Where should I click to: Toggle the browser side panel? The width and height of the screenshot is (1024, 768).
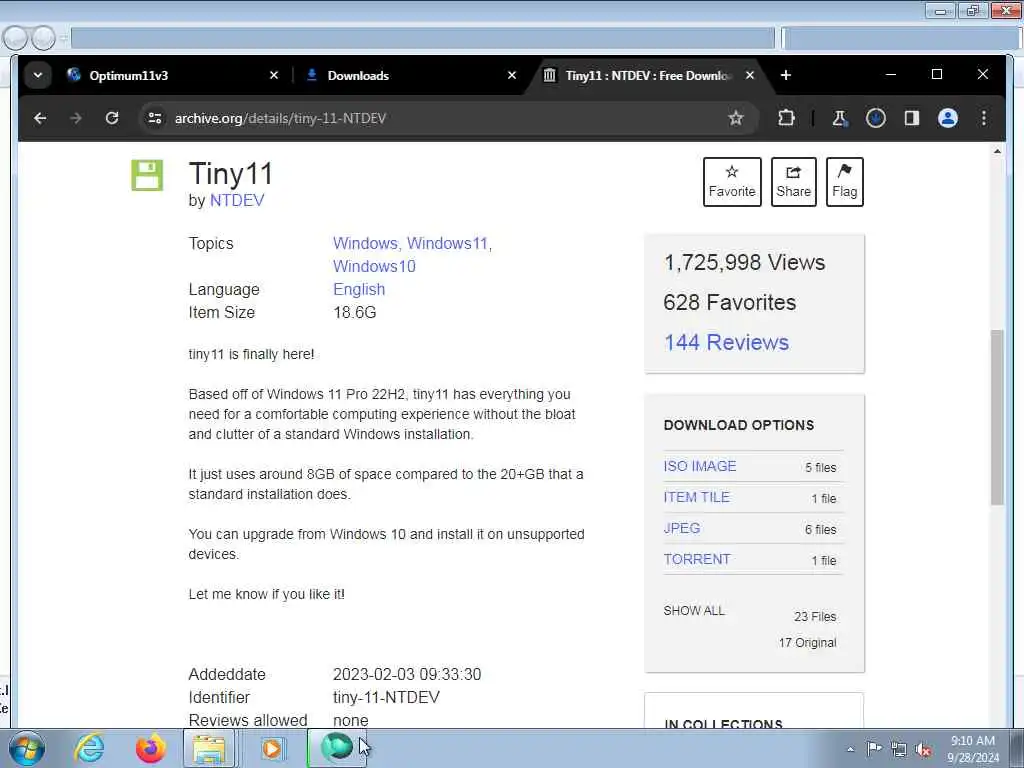pos(912,118)
